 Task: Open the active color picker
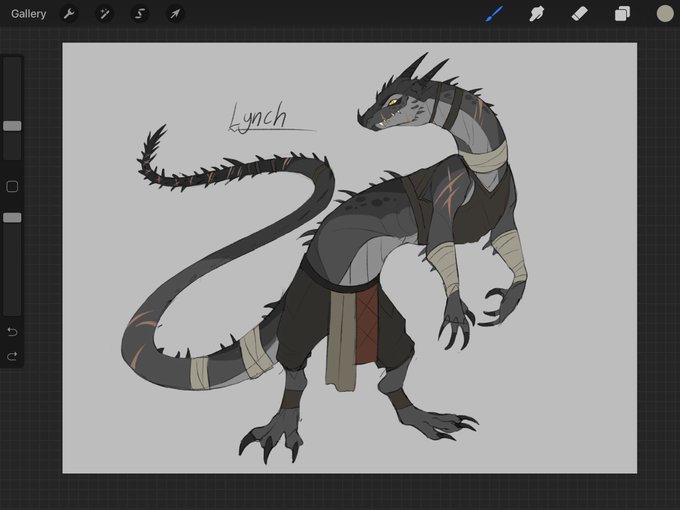click(x=664, y=13)
